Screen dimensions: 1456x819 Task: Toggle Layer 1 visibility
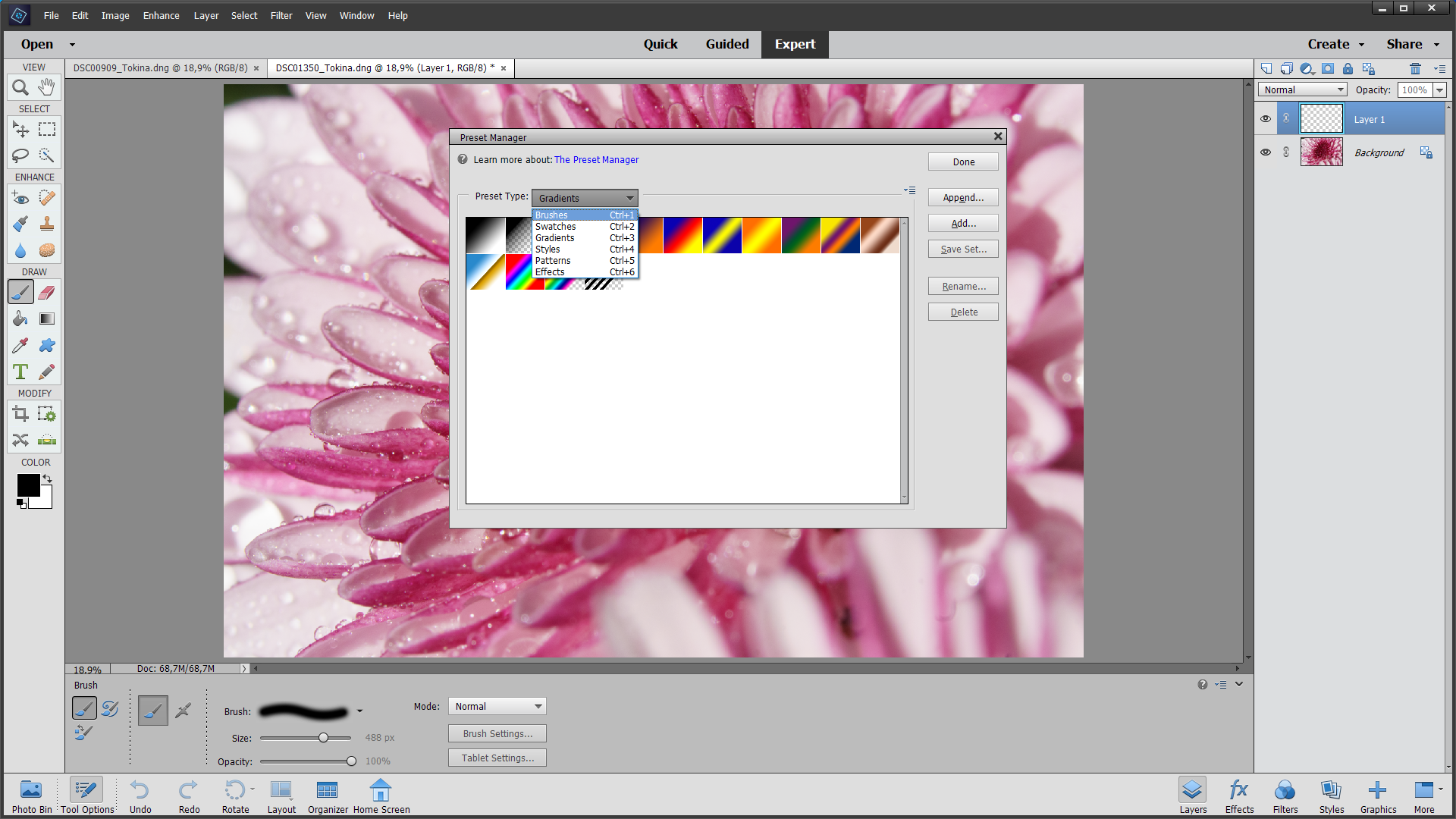coord(1266,118)
